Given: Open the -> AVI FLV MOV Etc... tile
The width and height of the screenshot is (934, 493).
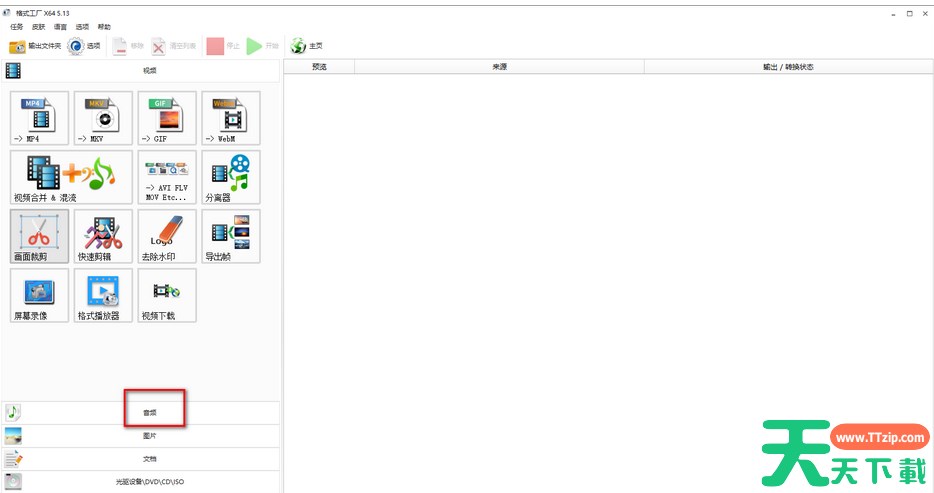Looking at the screenshot, I should (167, 177).
